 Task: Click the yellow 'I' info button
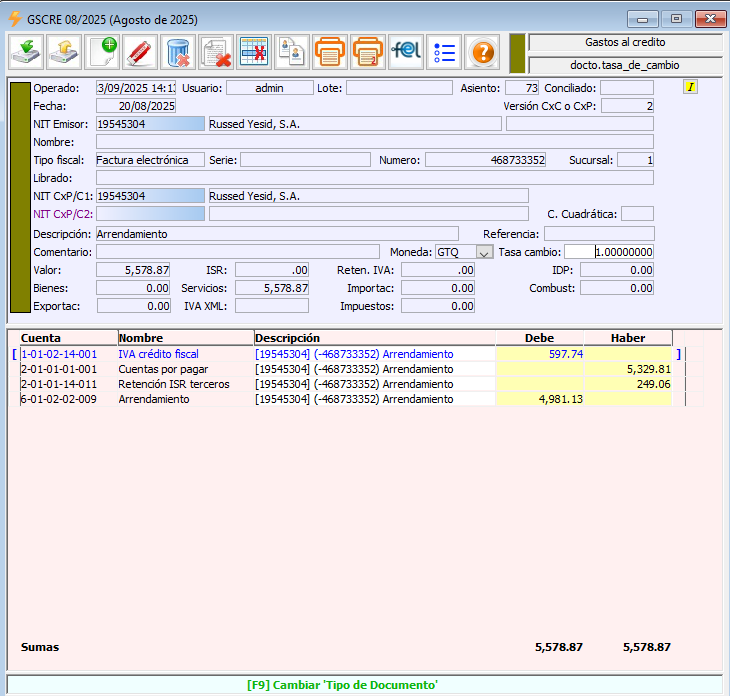690,87
